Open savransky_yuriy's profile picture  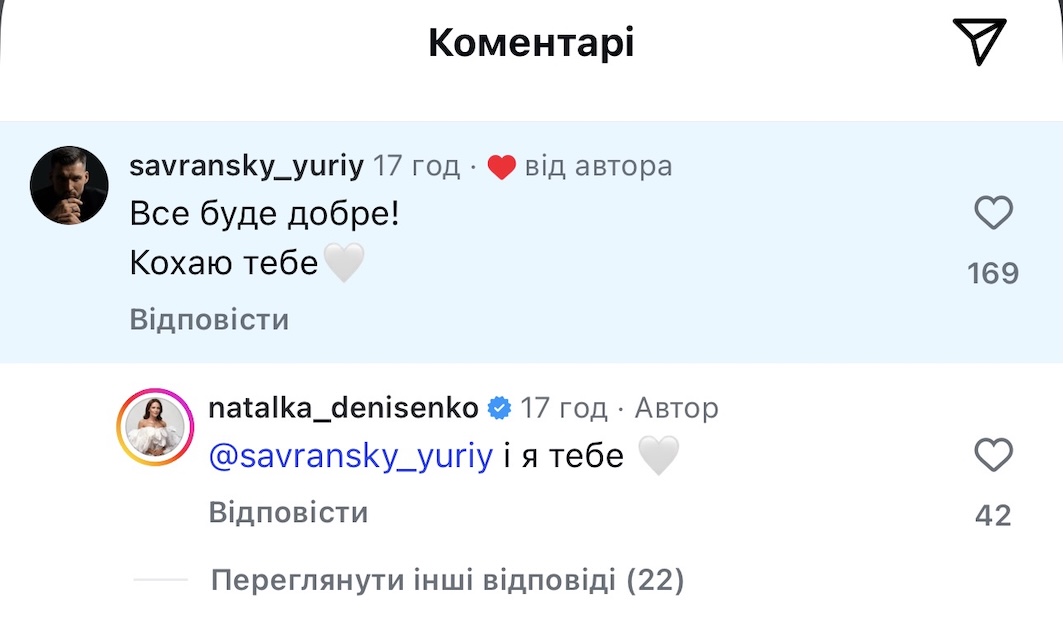[69, 185]
